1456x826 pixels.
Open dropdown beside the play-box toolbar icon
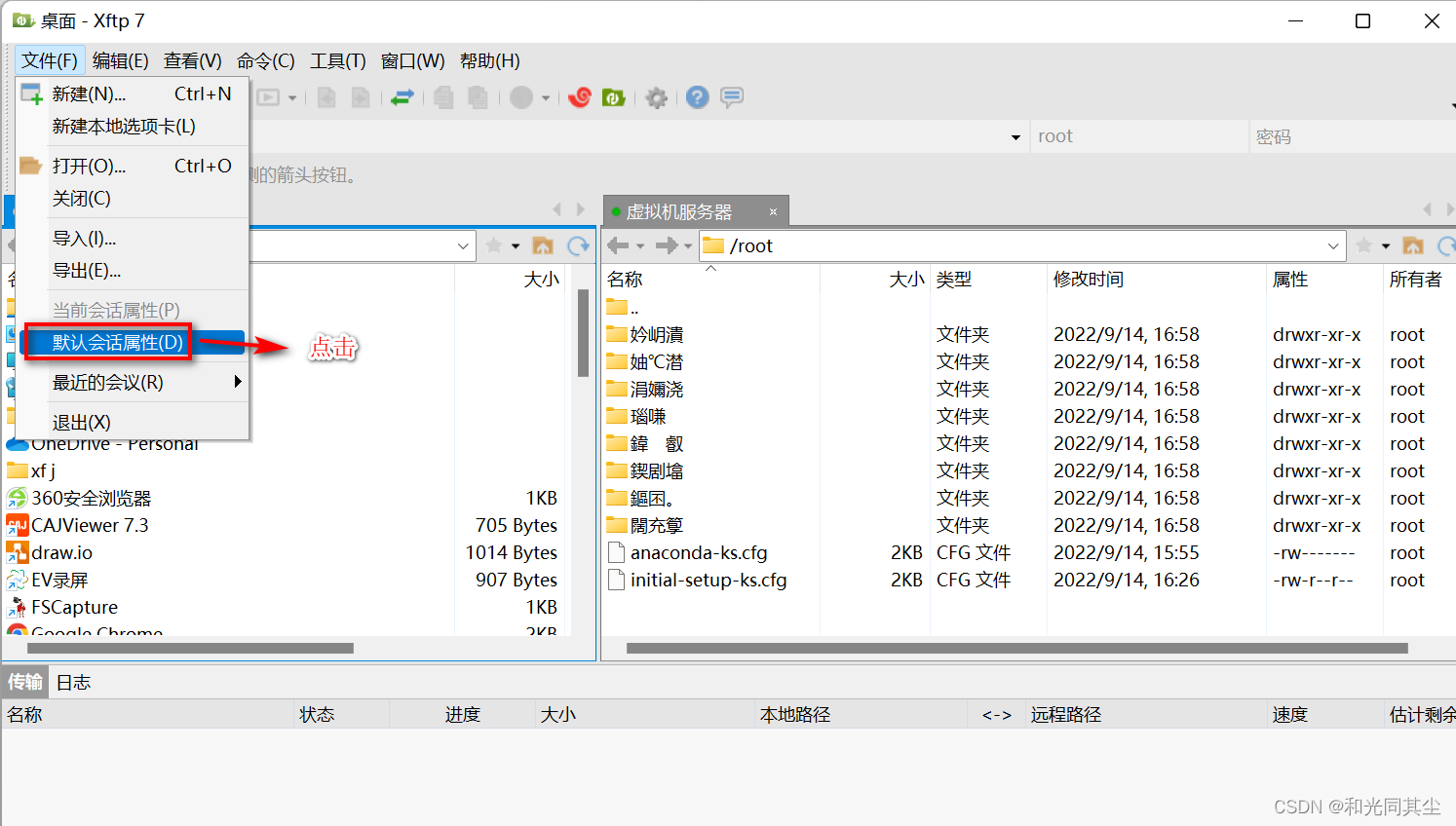(292, 97)
